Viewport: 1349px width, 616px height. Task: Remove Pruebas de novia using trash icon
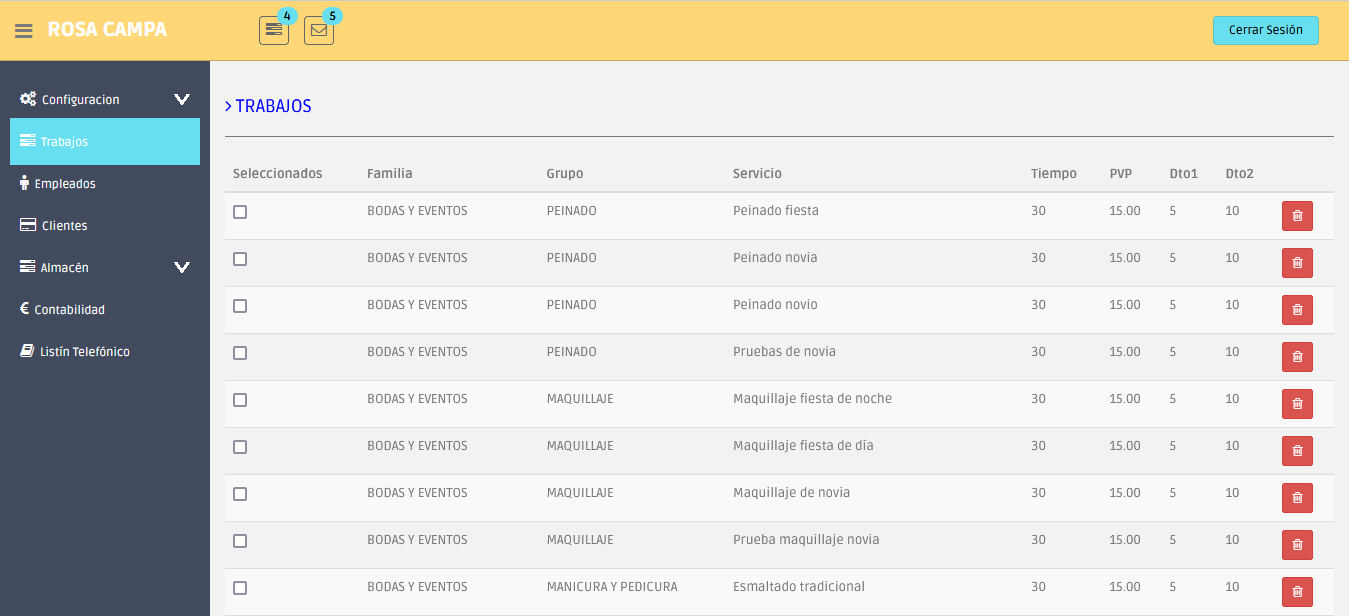click(x=1297, y=357)
